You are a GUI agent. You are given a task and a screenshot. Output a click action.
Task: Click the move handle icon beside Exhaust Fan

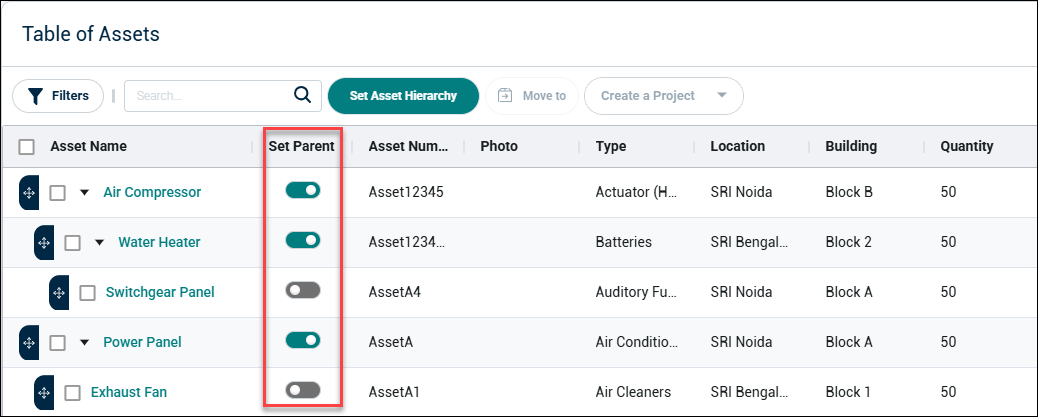coord(44,393)
